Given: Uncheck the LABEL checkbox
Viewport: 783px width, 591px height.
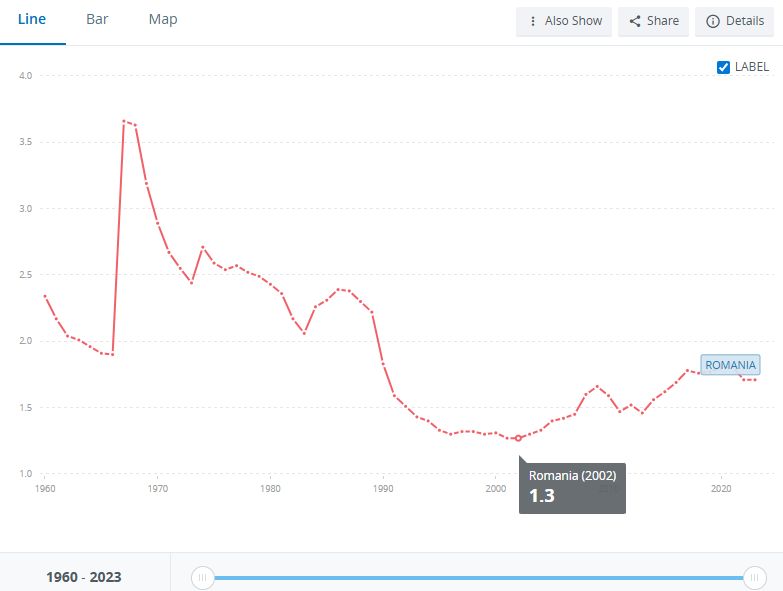Looking at the screenshot, I should click(x=724, y=67).
